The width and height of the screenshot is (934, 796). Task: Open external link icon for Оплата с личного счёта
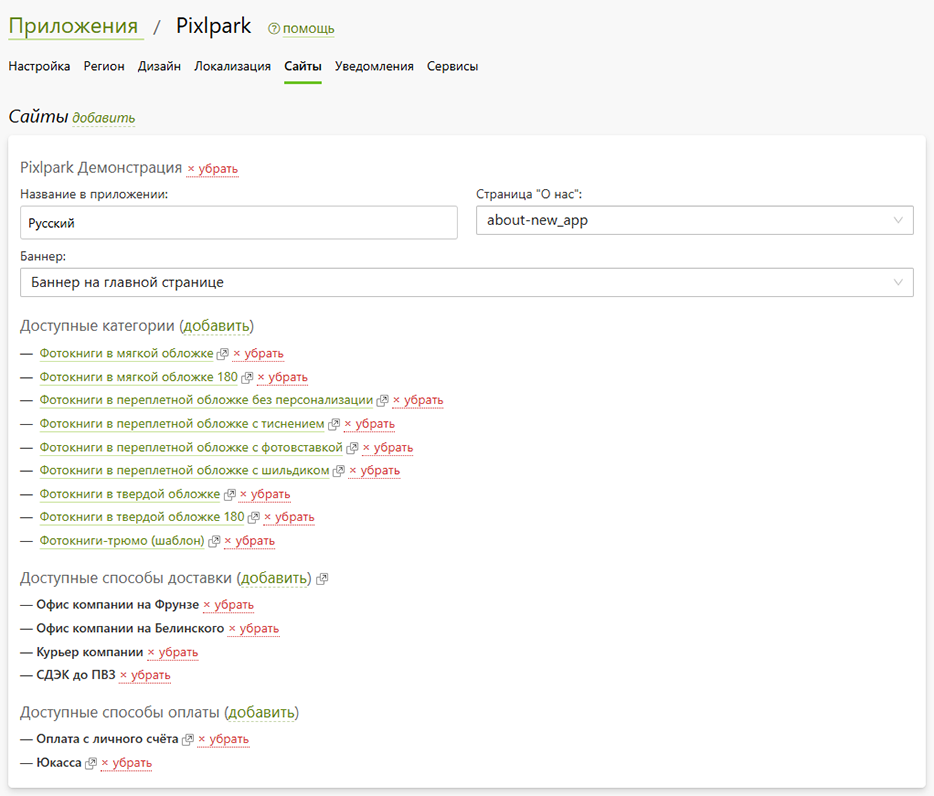(x=188, y=739)
